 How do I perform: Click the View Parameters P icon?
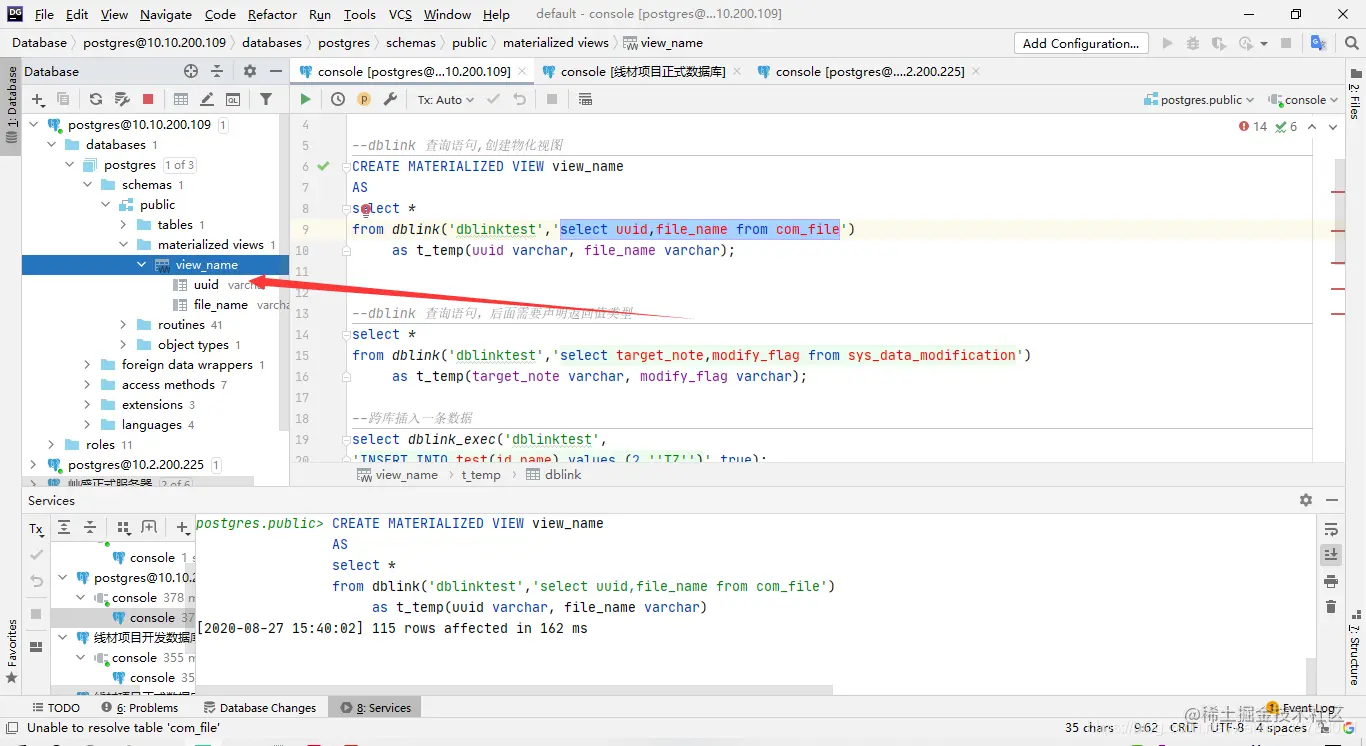click(x=364, y=99)
